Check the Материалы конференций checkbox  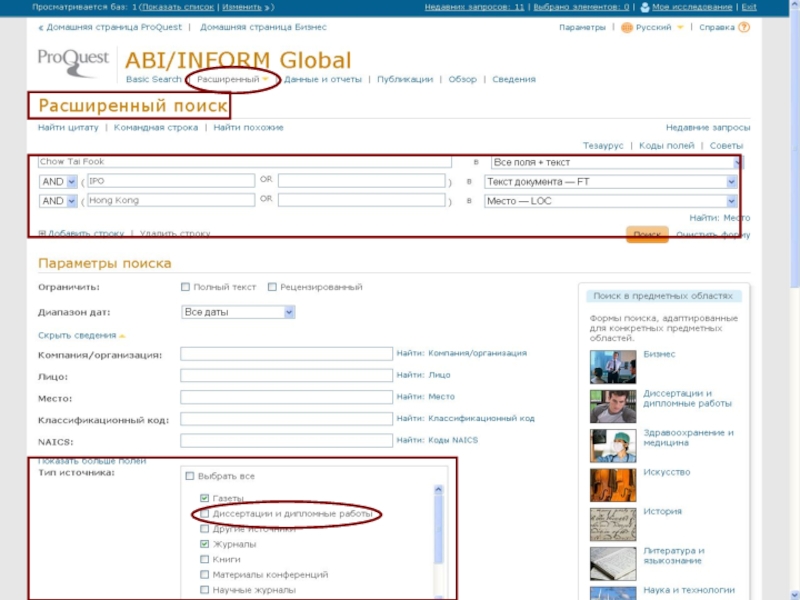205,574
